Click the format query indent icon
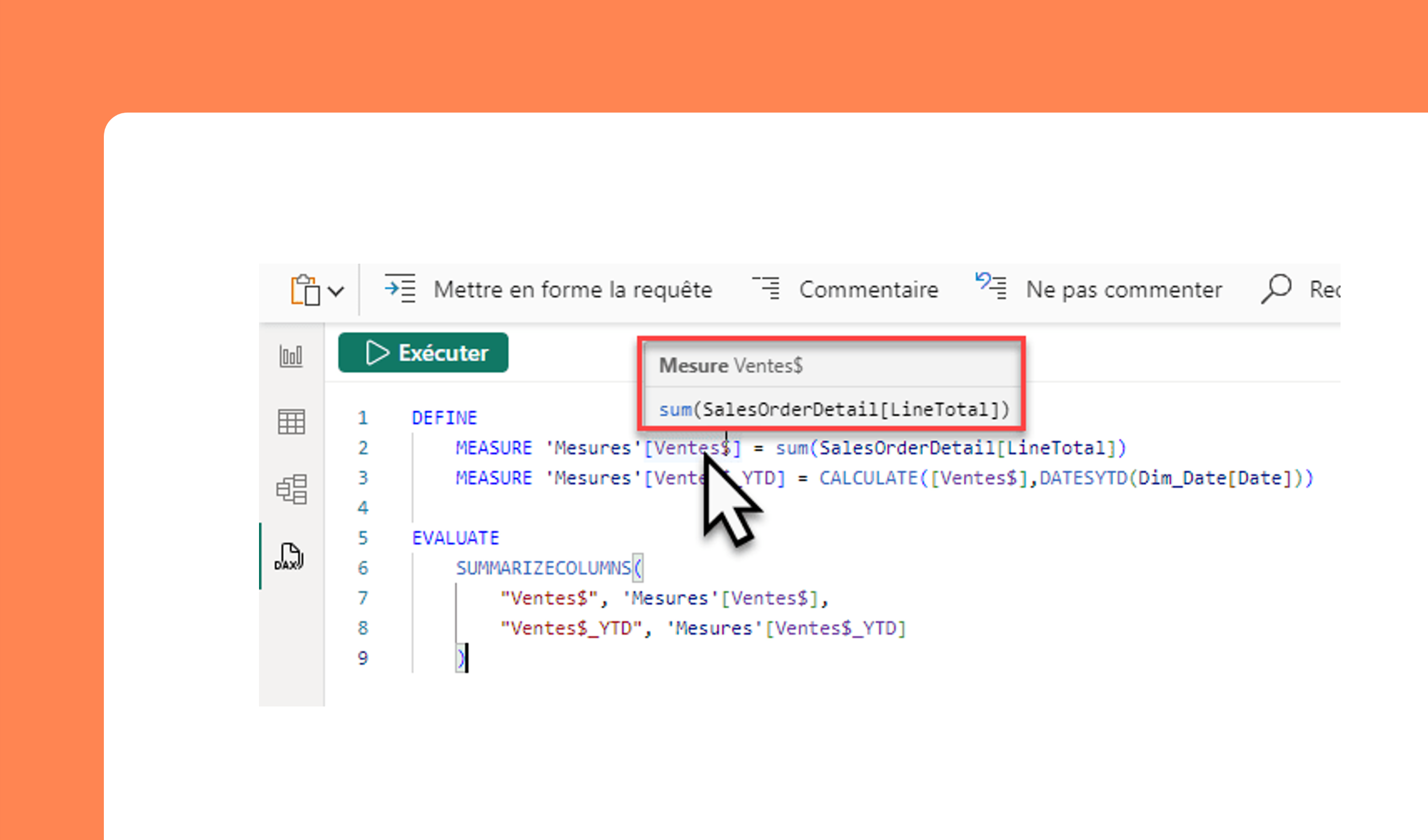 point(400,289)
